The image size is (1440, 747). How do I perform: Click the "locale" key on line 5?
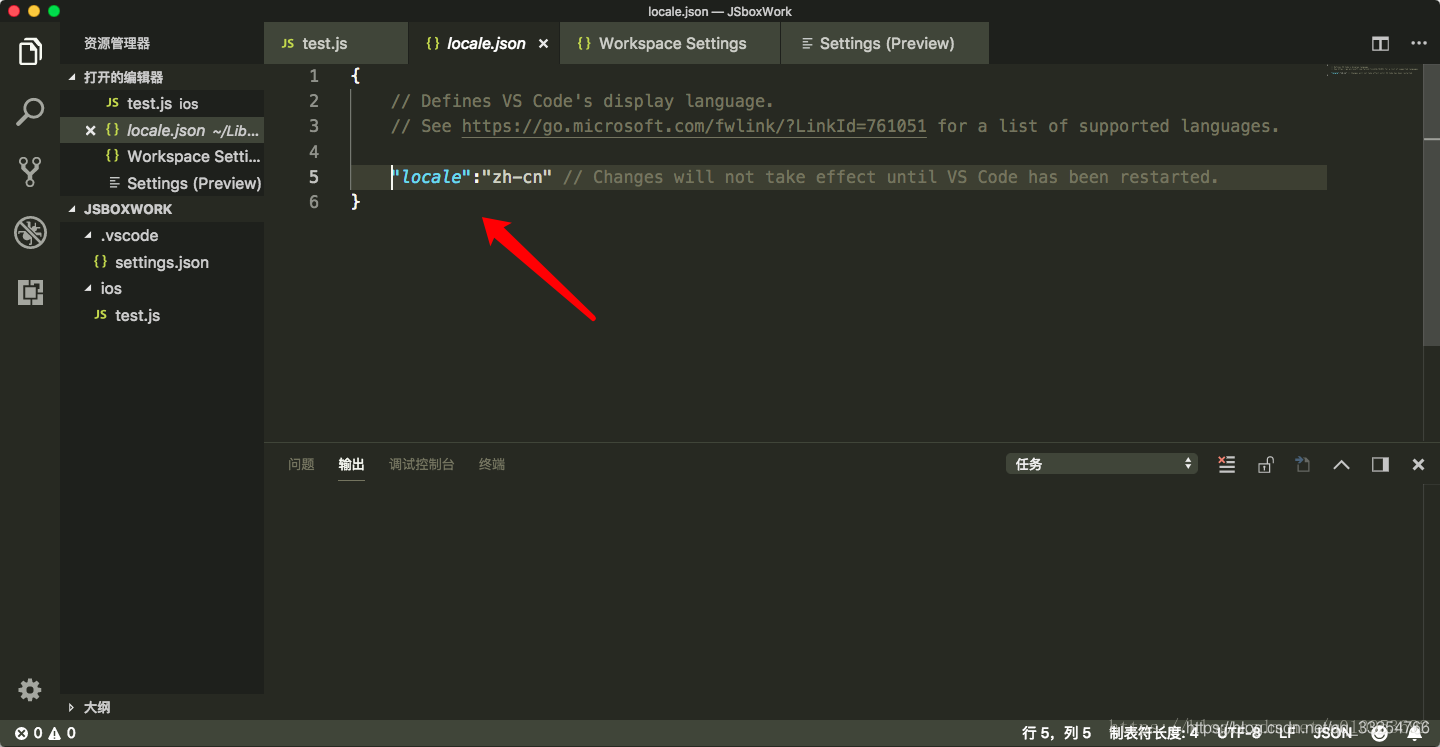pyautogui.click(x=430, y=177)
